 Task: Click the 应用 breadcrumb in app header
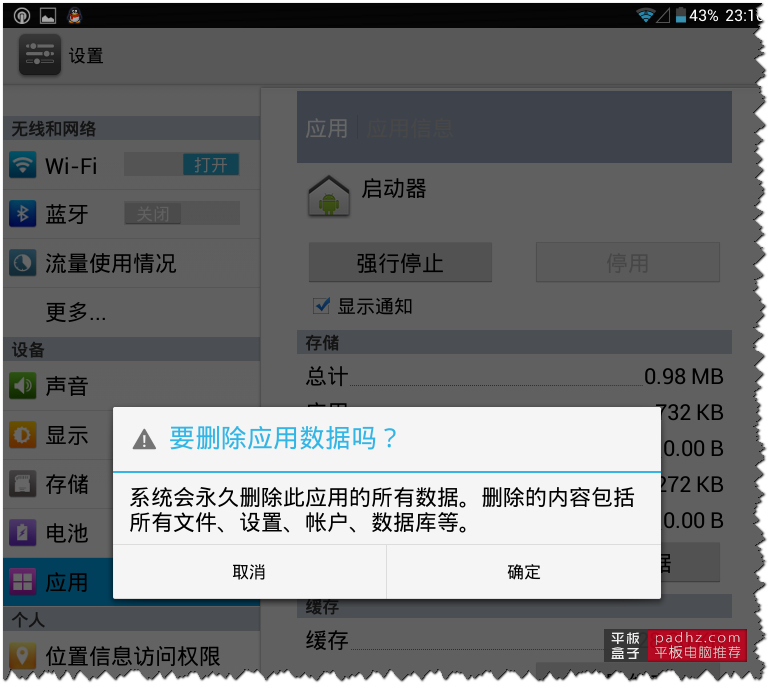point(329,129)
